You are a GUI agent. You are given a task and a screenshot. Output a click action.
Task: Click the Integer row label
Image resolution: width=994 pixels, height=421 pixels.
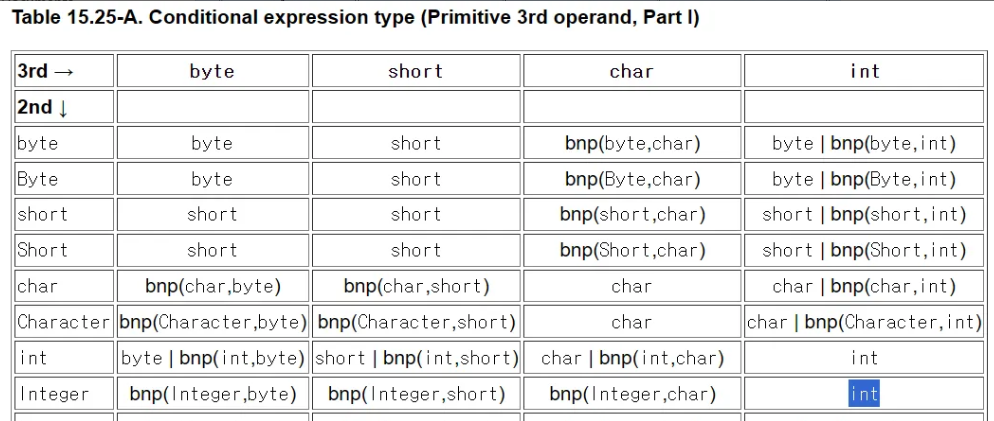[x=65, y=394]
